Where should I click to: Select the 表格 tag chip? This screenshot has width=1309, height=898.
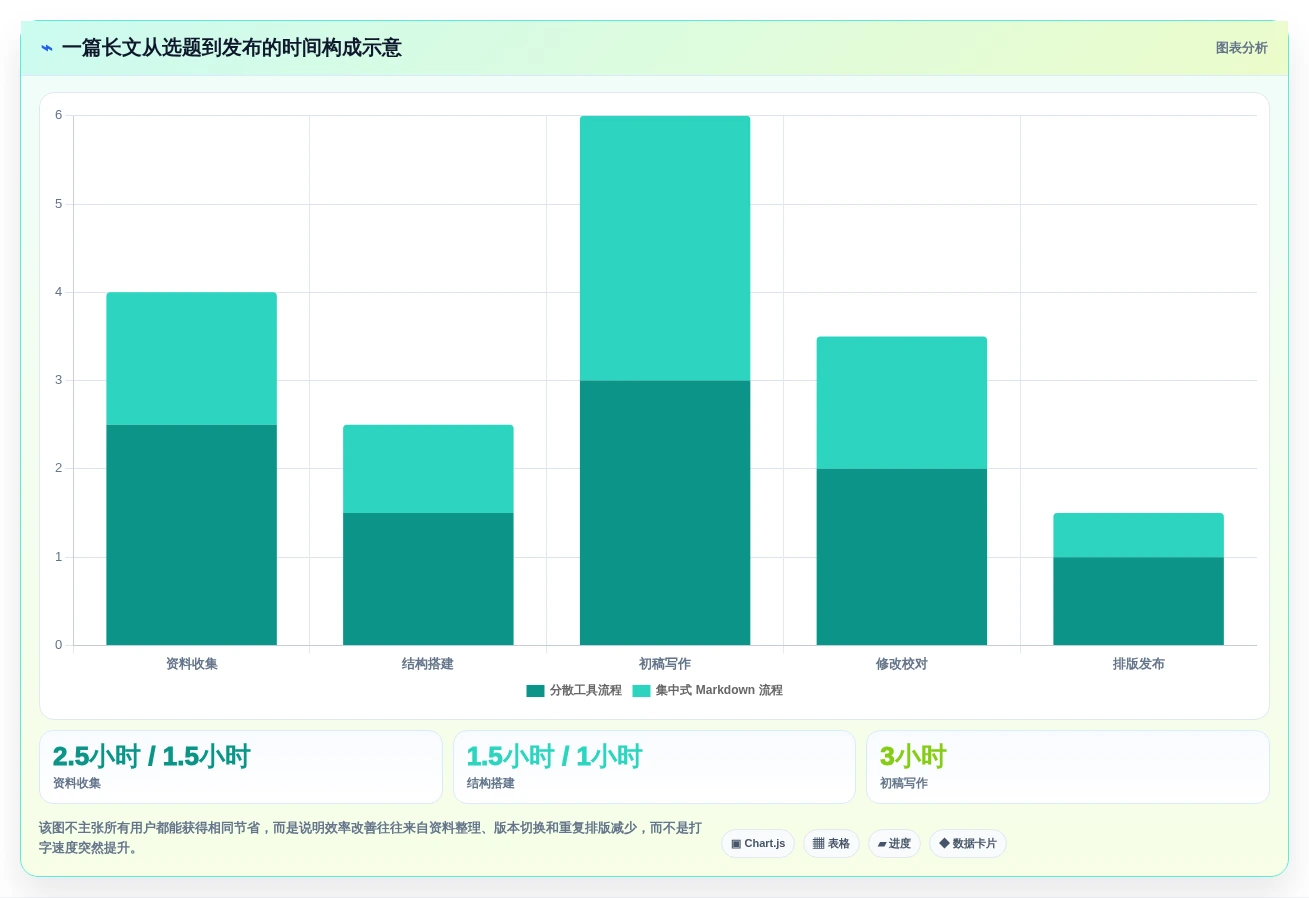(831, 844)
